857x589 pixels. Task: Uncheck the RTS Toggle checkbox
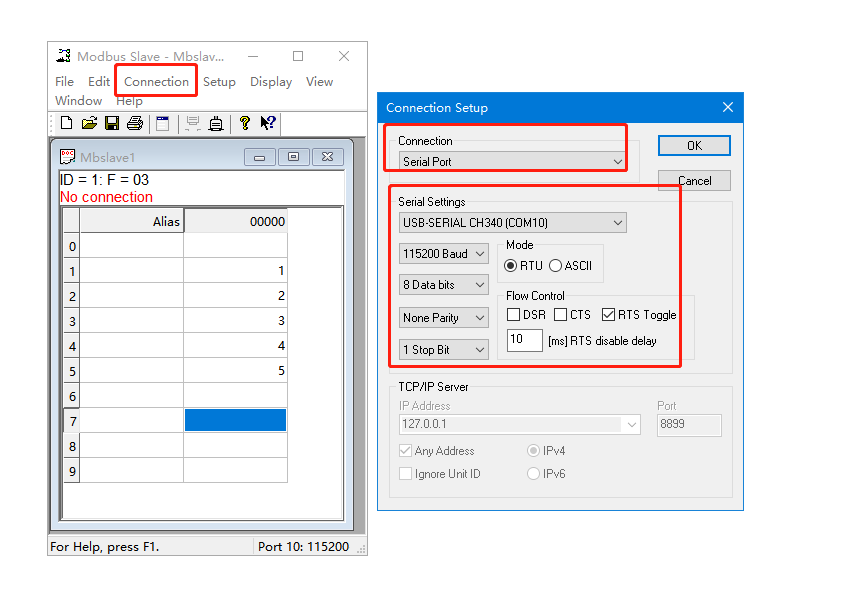click(x=608, y=315)
